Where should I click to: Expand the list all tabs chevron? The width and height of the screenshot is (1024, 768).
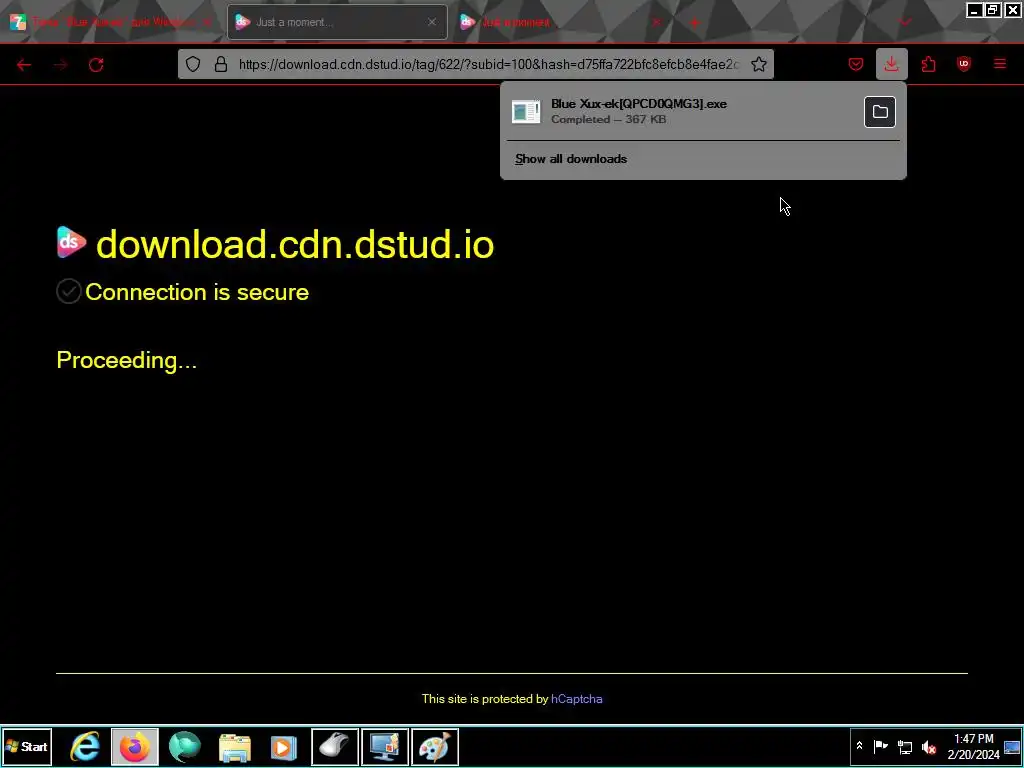pyautogui.click(x=904, y=22)
